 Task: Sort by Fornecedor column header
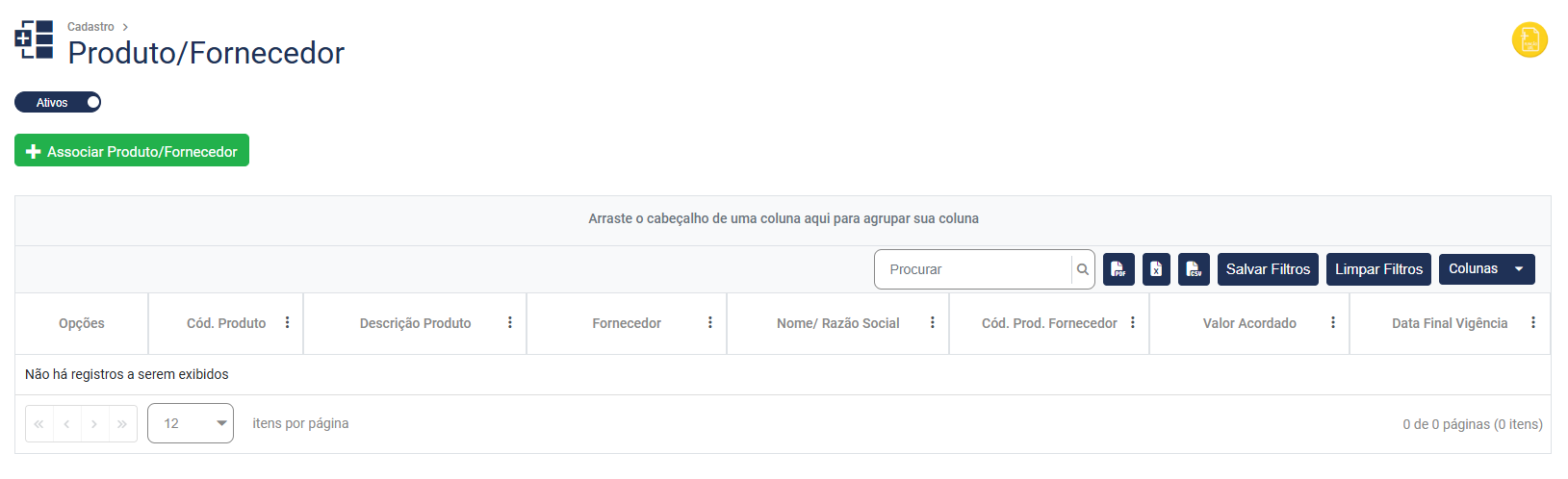pyautogui.click(x=627, y=323)
